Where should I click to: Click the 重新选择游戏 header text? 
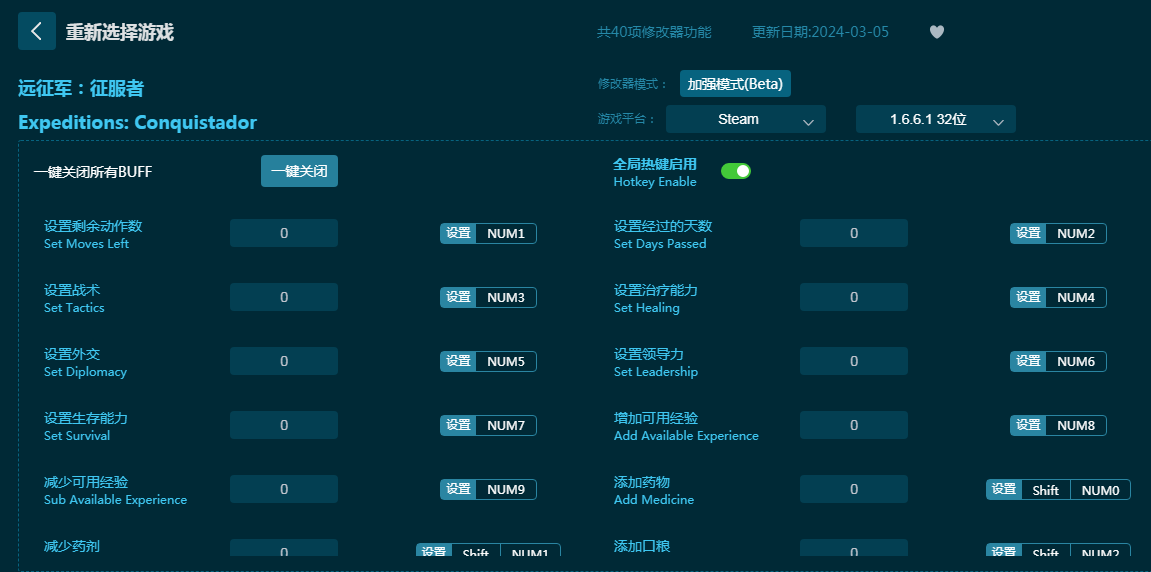coord(120,32)
